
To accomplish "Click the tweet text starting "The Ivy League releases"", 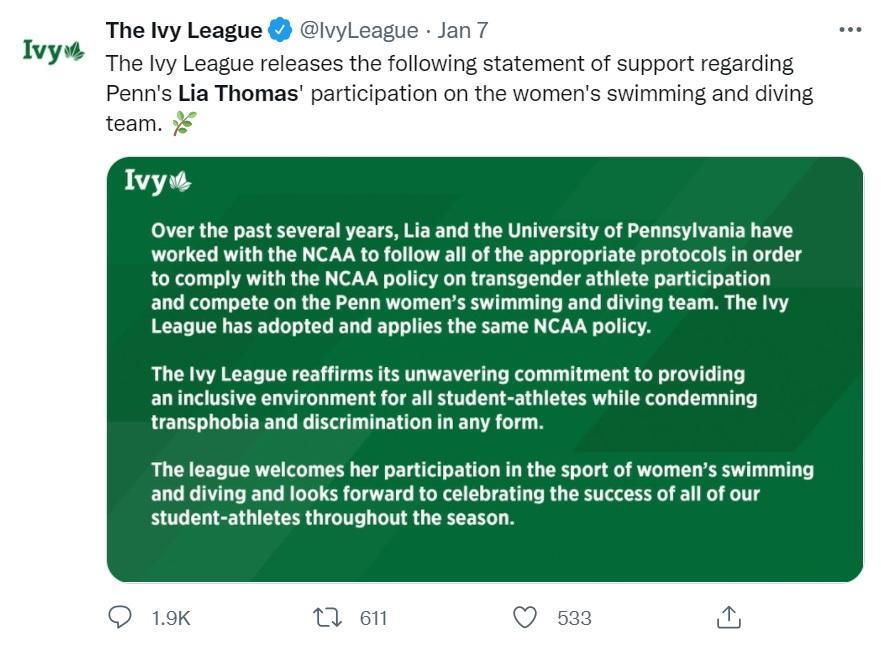I will click(449, 65).
